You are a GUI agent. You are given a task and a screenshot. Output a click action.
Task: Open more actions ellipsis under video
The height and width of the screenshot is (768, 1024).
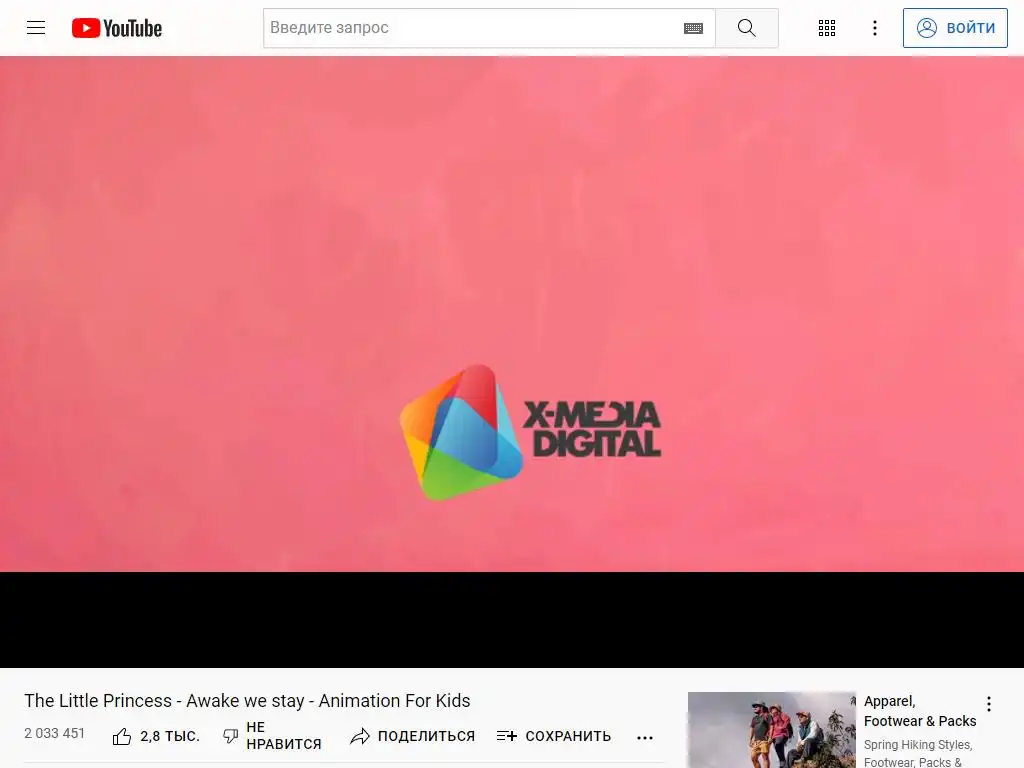coord(645,737)
